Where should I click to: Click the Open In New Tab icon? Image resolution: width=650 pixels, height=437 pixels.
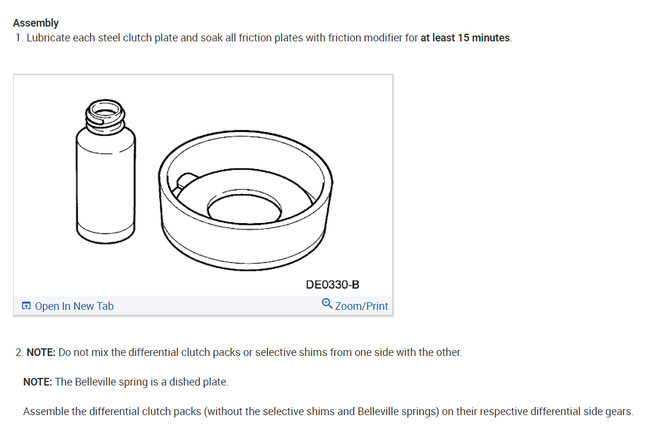[x=26, y=306]
